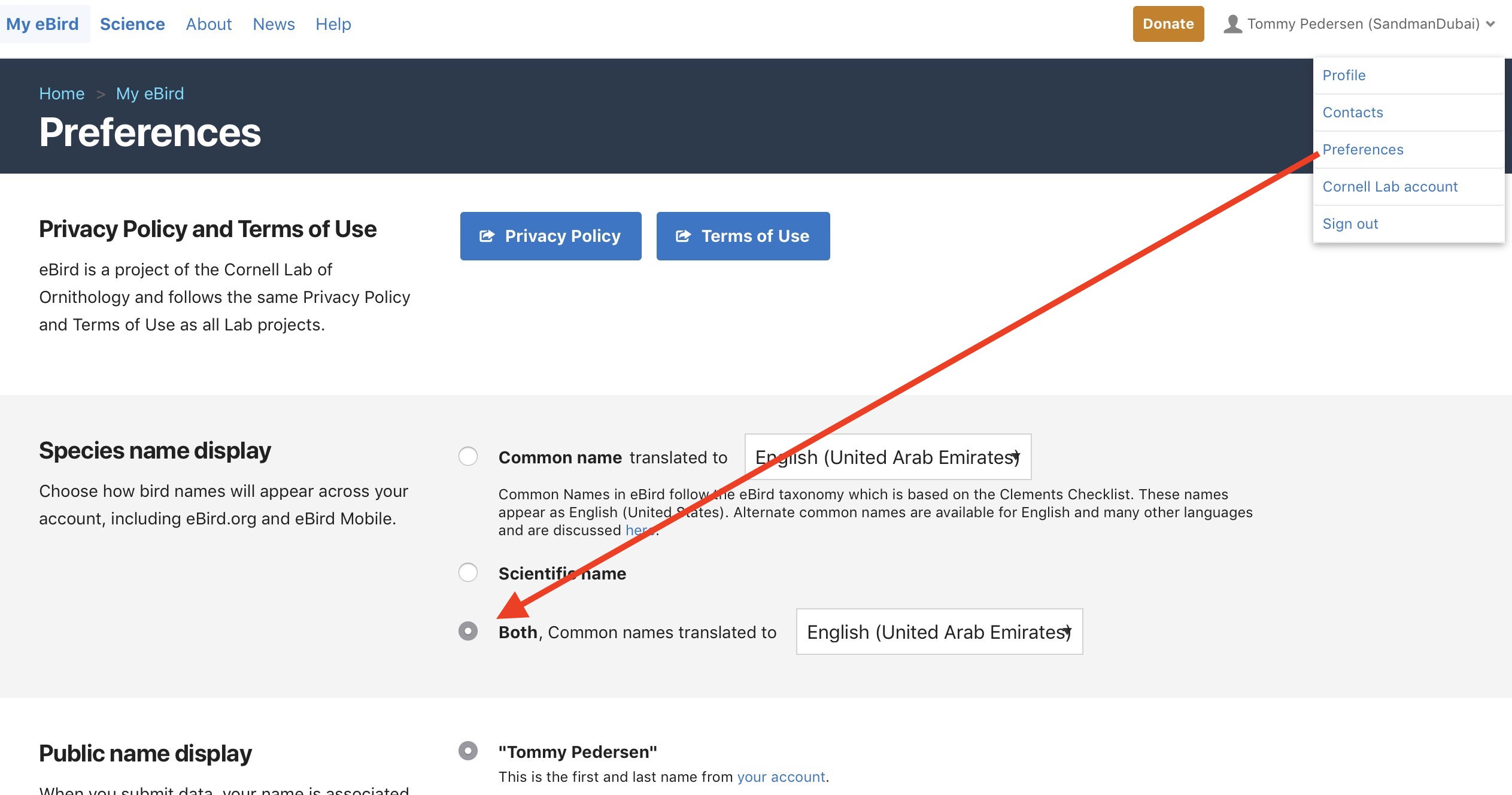Click the Privacy Policy external link icon
This screenshot has height=795, width=1512.
pyautogui.click(x=487, y=236)
